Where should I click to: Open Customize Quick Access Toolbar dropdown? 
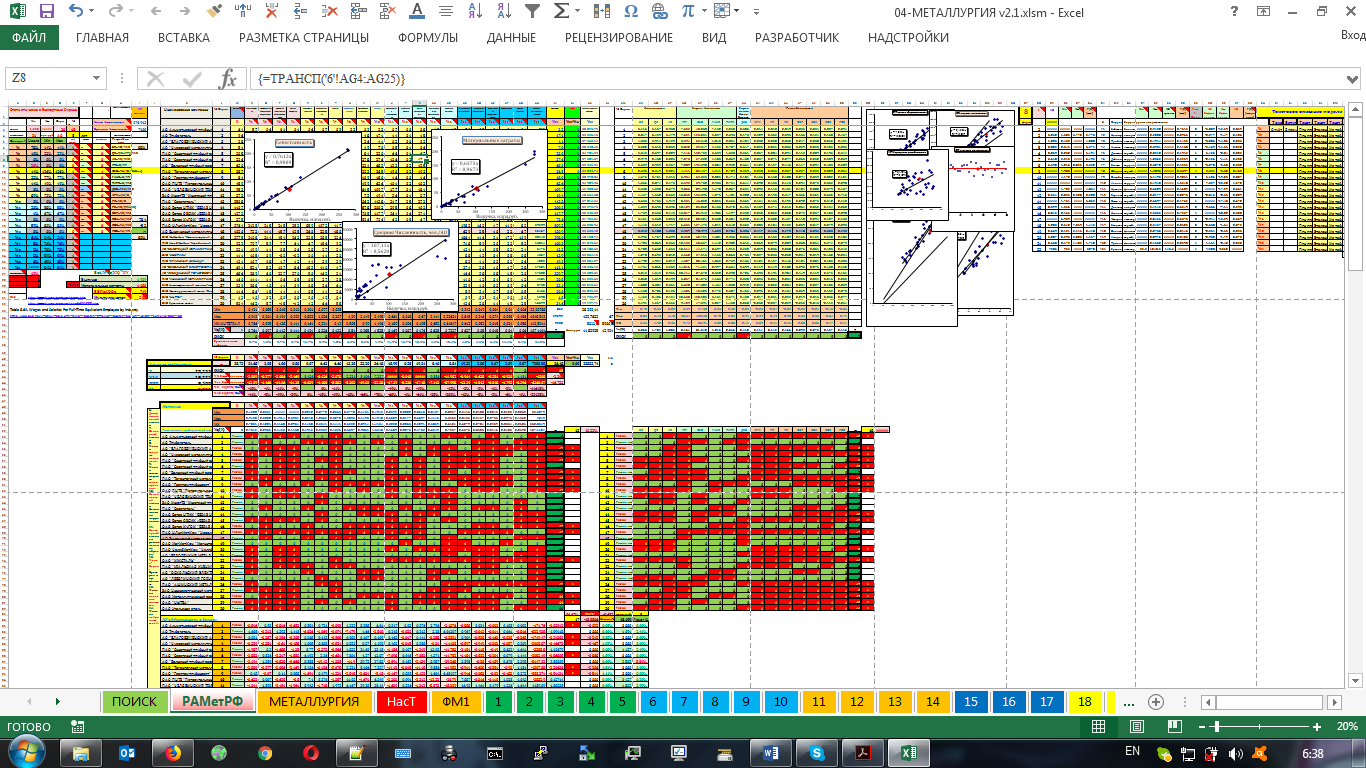click(x=755, y=12)
